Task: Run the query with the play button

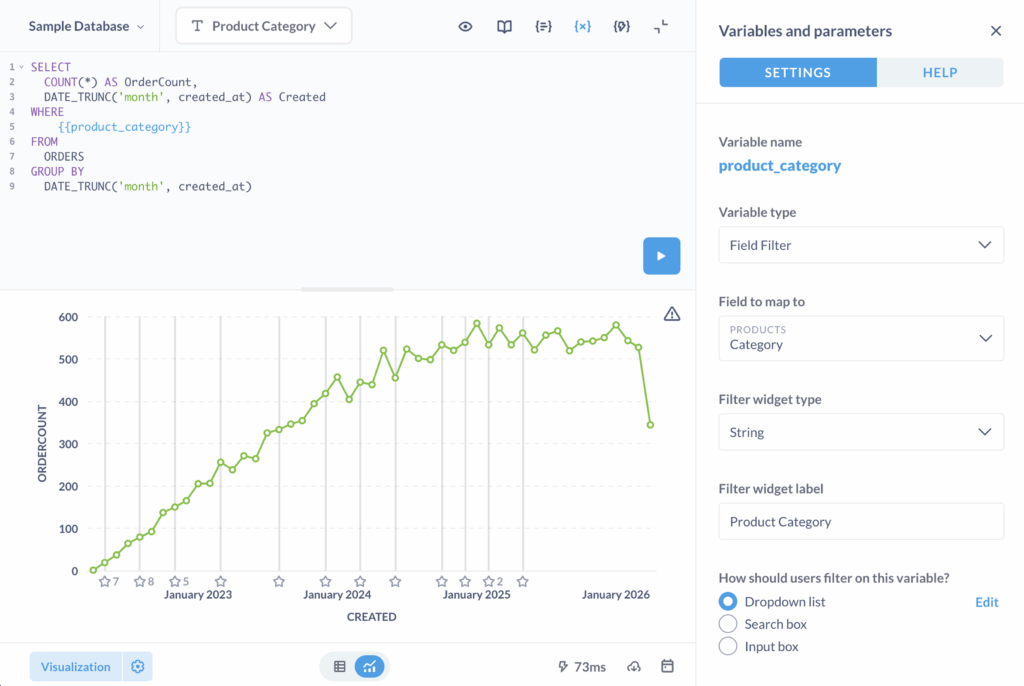Action: pyautogui.click(x=661, y=256)
